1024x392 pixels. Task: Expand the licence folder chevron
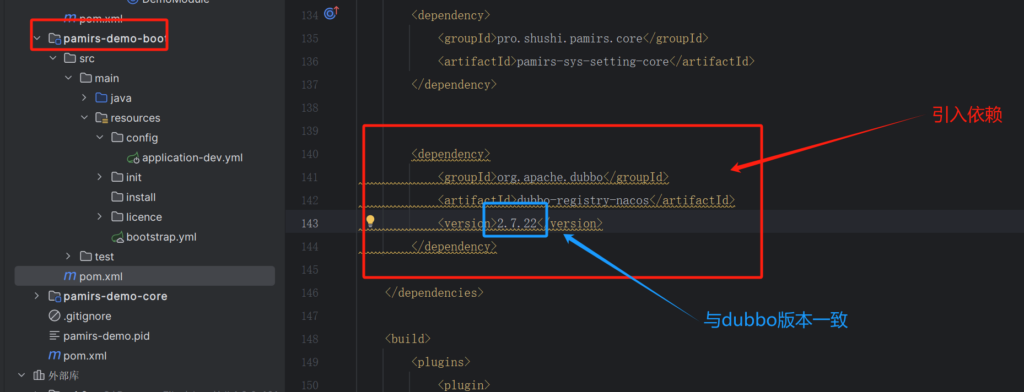click(100, 217)
